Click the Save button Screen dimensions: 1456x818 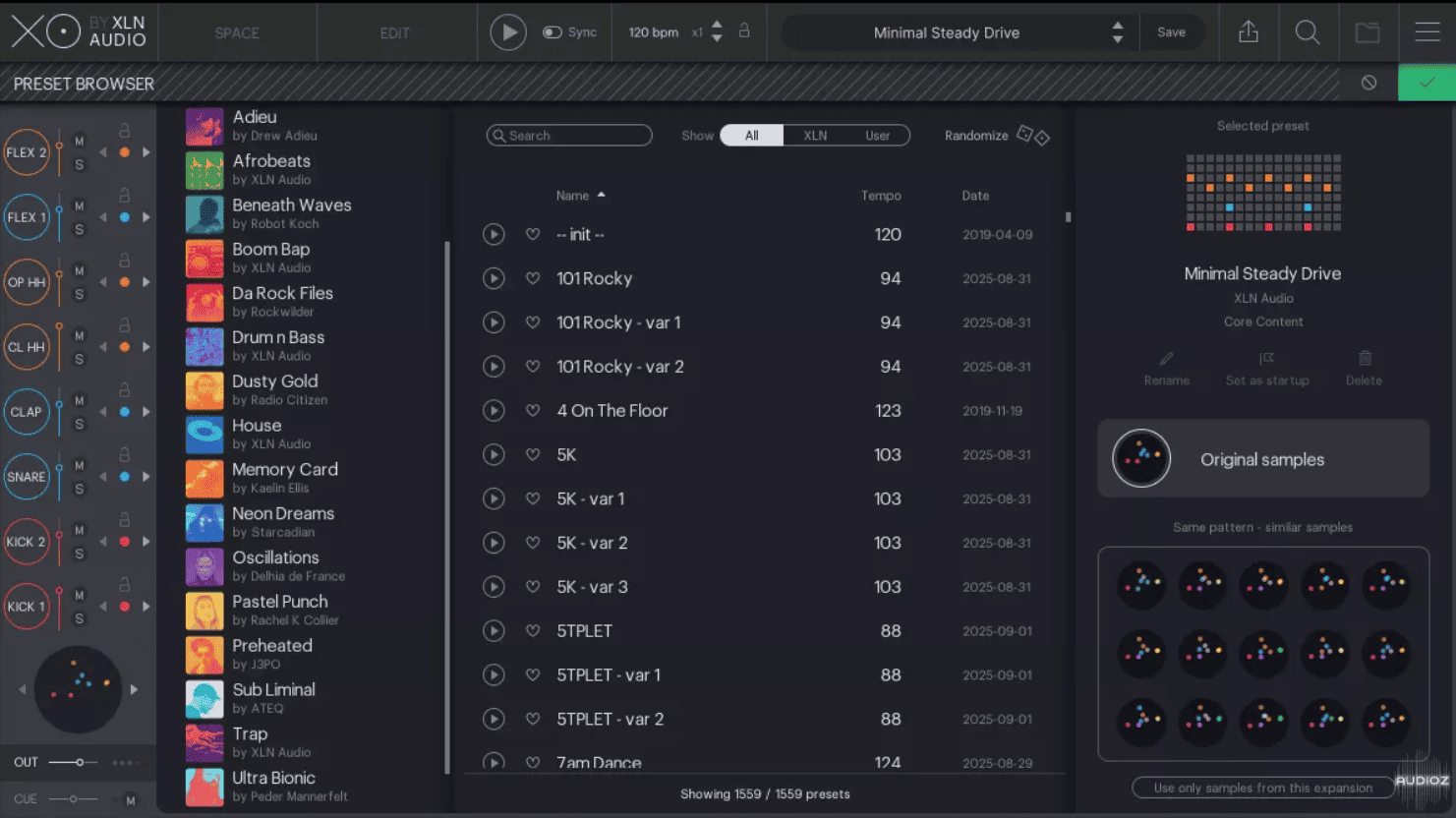[x=1171, y=32]
